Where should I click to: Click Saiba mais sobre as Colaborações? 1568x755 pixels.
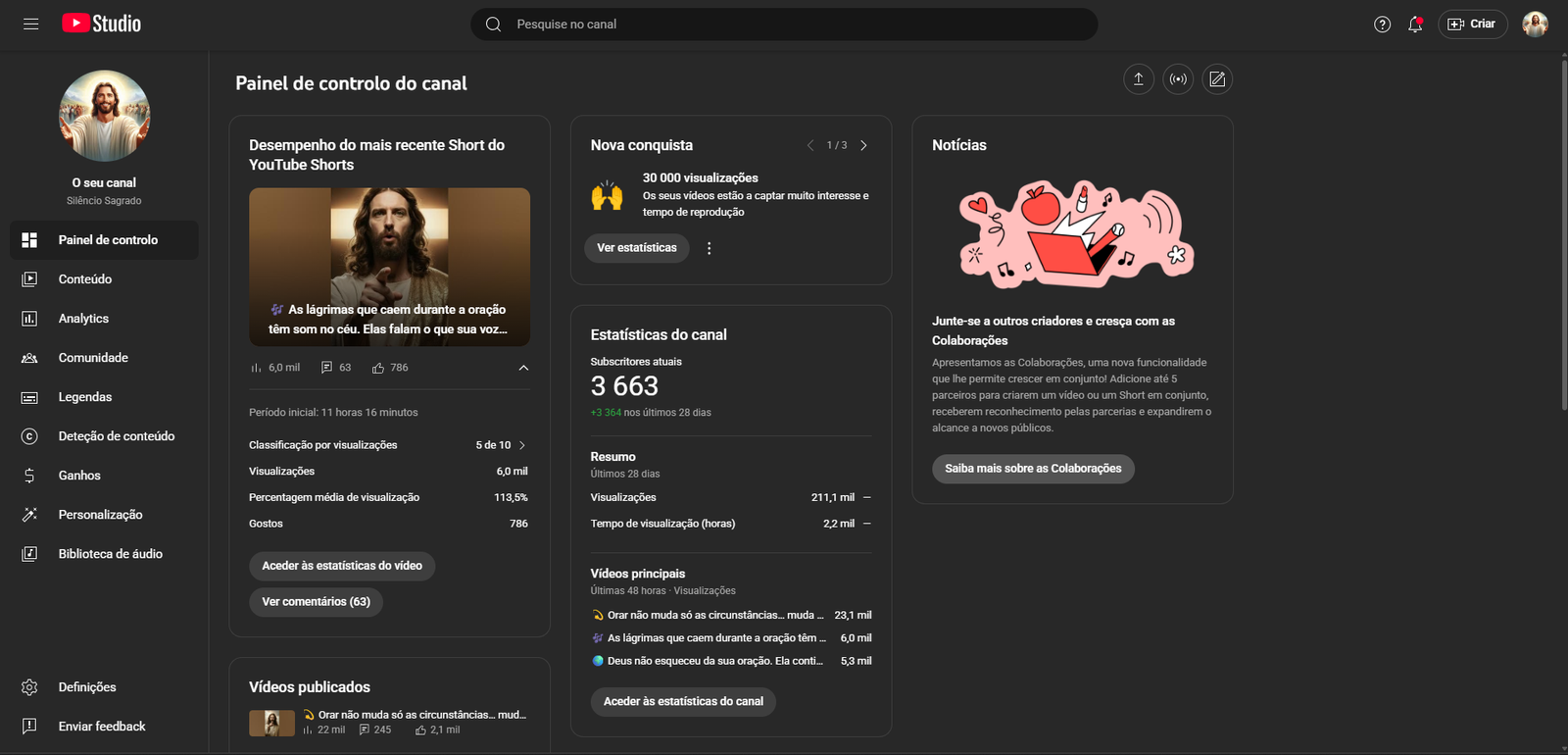(x=1033, y=469)
